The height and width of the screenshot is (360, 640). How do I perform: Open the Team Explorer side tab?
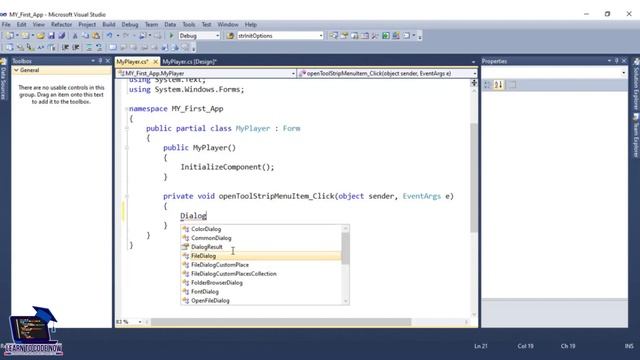(x=636, y=136)
